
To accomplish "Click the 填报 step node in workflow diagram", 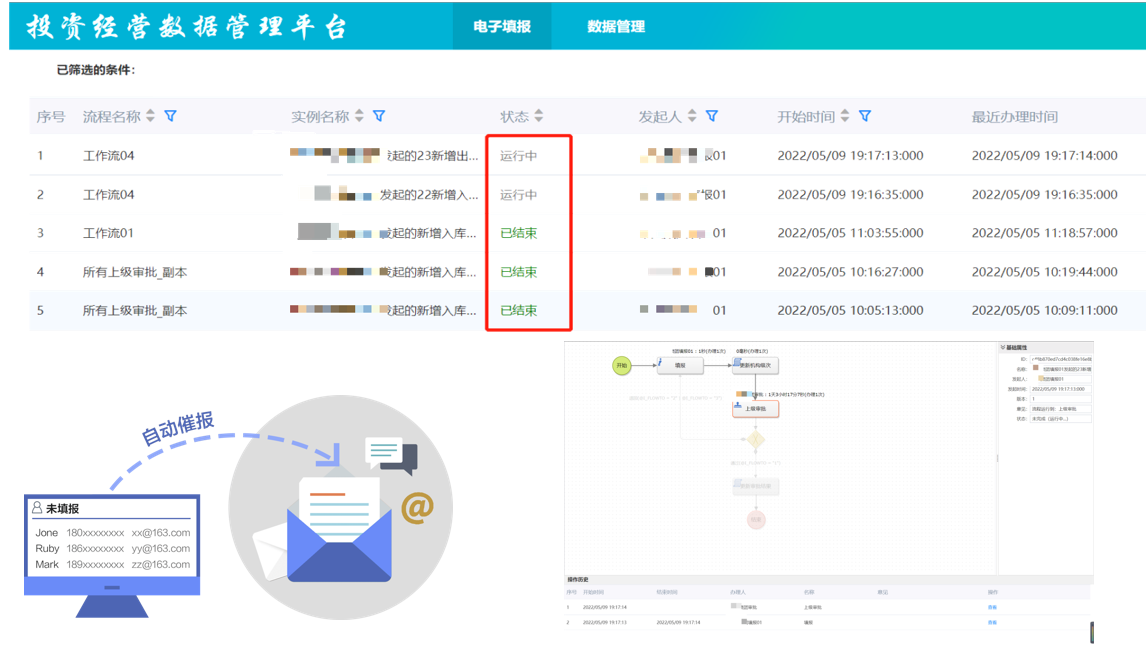I will tap(679, 365).
